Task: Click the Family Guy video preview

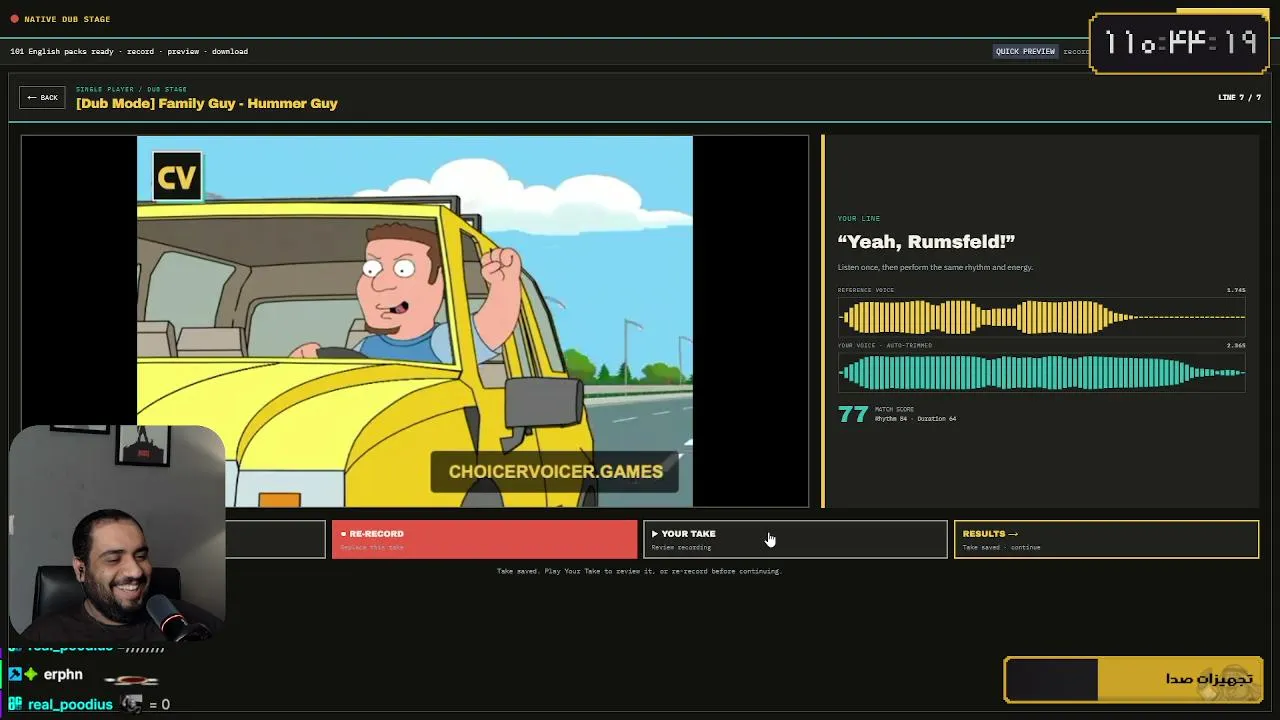Action: 415,321
